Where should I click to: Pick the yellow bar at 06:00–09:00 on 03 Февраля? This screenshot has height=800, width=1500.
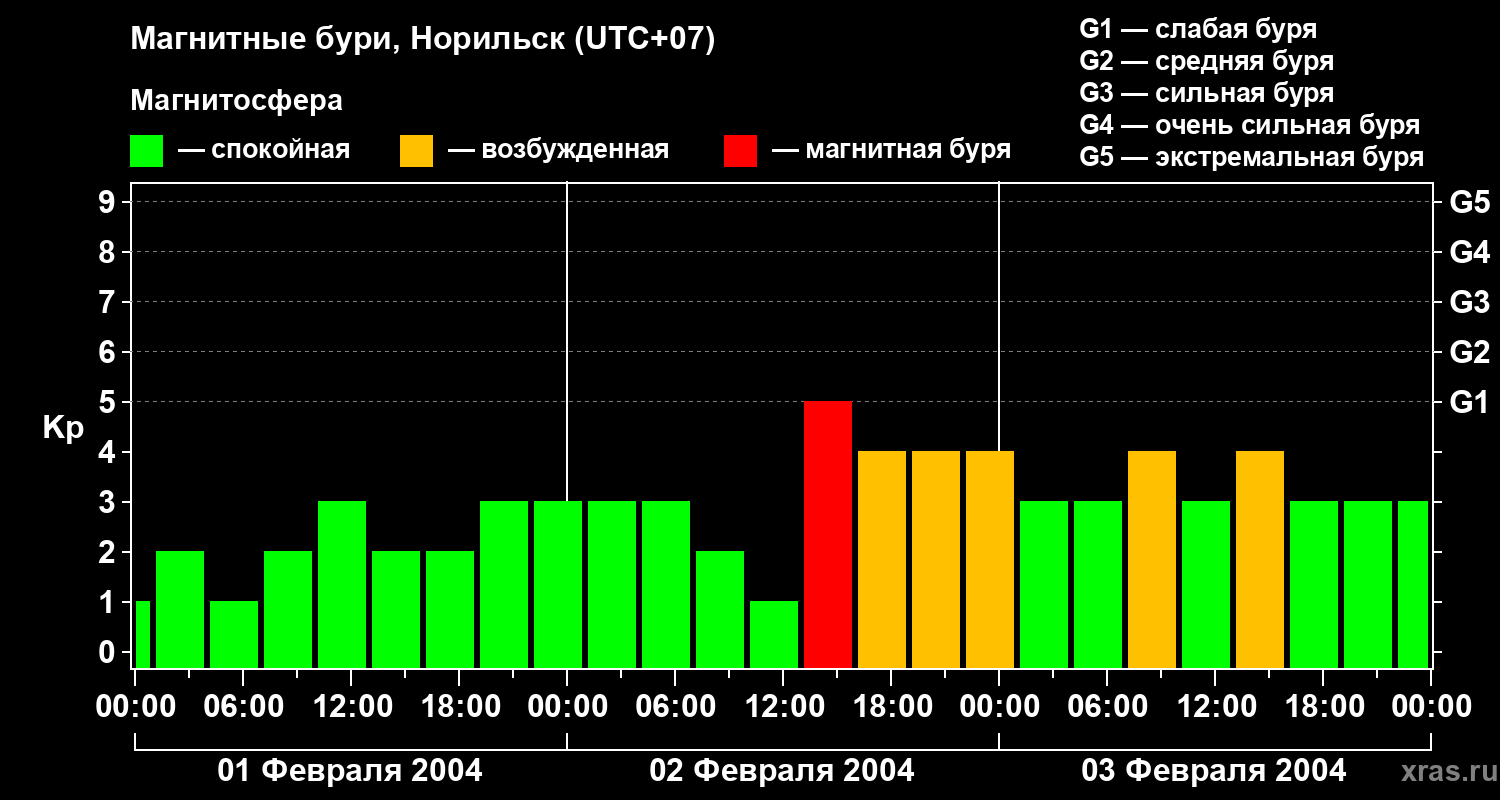(1152, 559)
